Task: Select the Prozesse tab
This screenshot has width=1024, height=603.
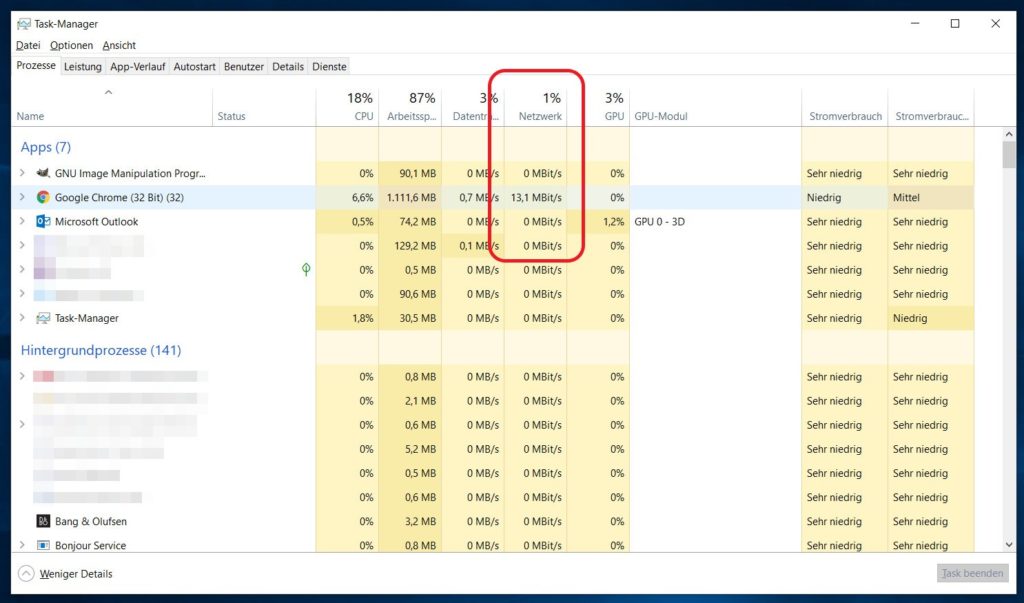Action: click(36, 65)
